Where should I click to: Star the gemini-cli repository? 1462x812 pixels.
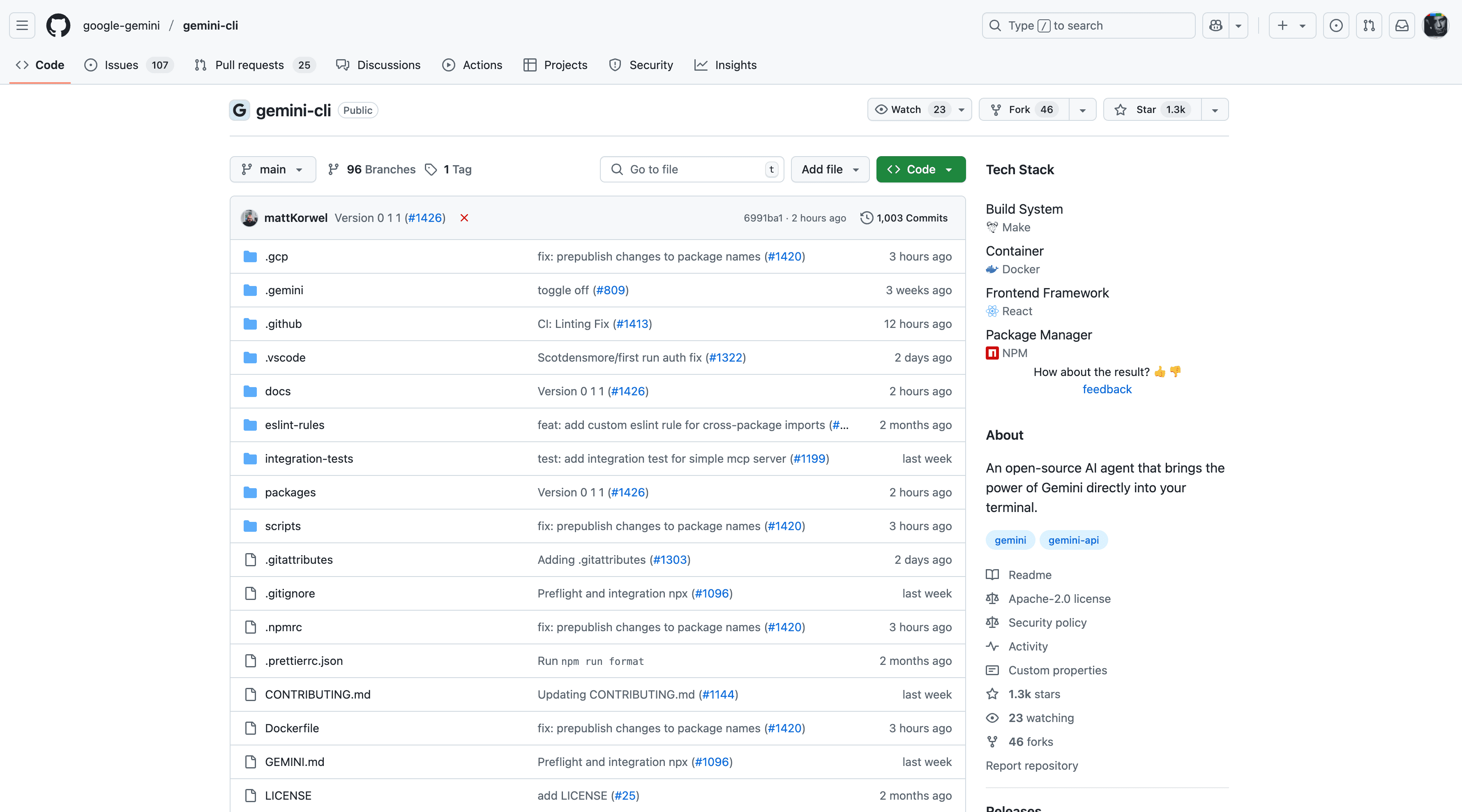[1152, 110]
